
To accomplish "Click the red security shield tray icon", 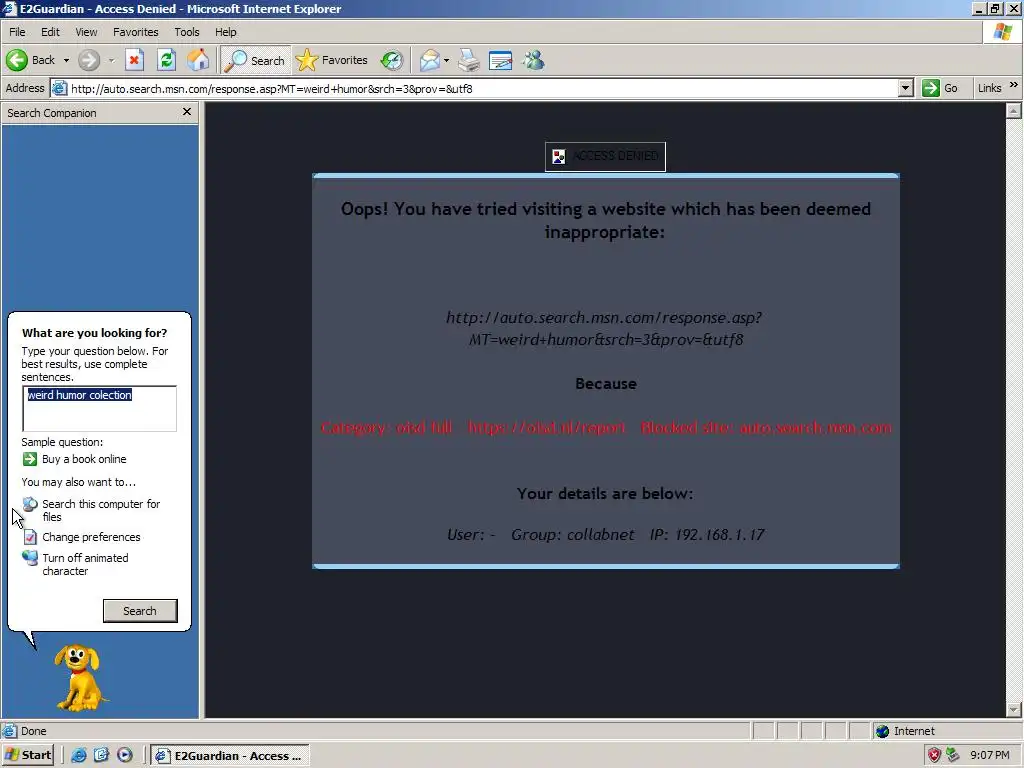I will (935, 755).
